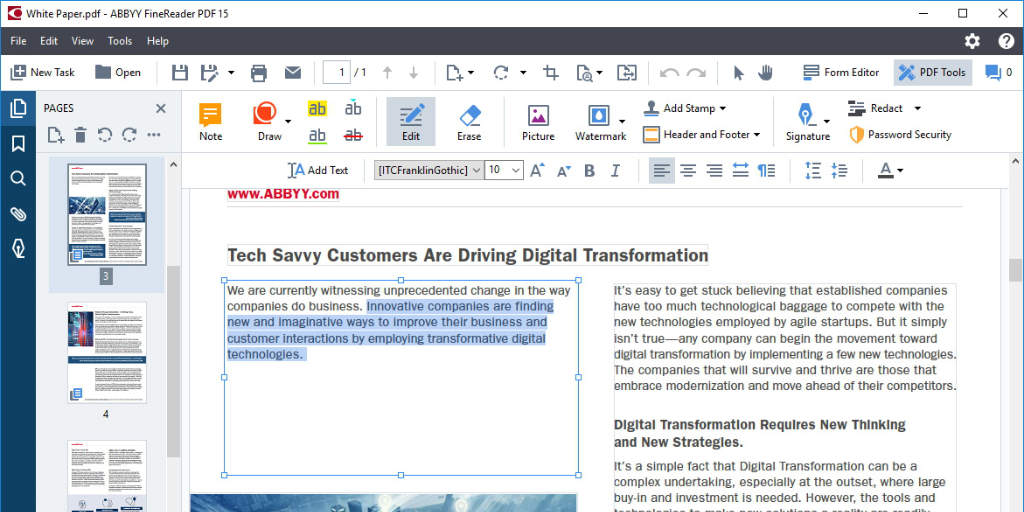Select the arrow pointer tool
1024x512 pixels.
739,72
